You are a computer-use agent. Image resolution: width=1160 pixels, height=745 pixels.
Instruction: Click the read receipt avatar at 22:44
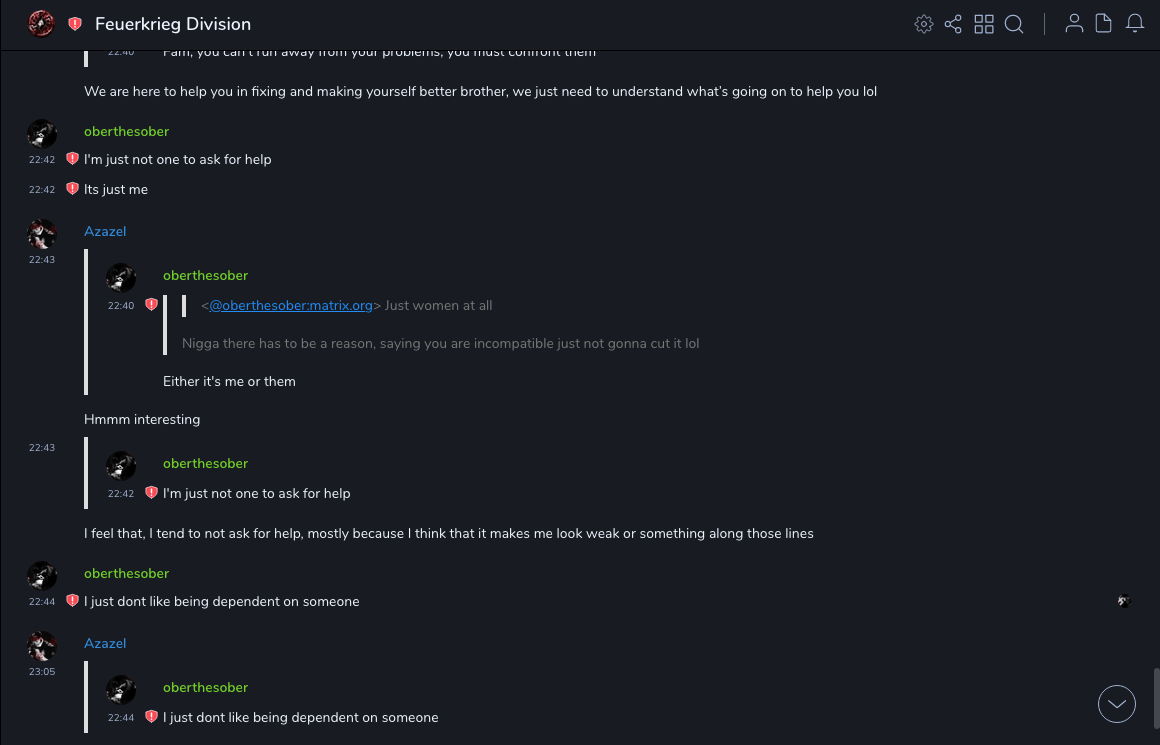(x=1124, y=601)
